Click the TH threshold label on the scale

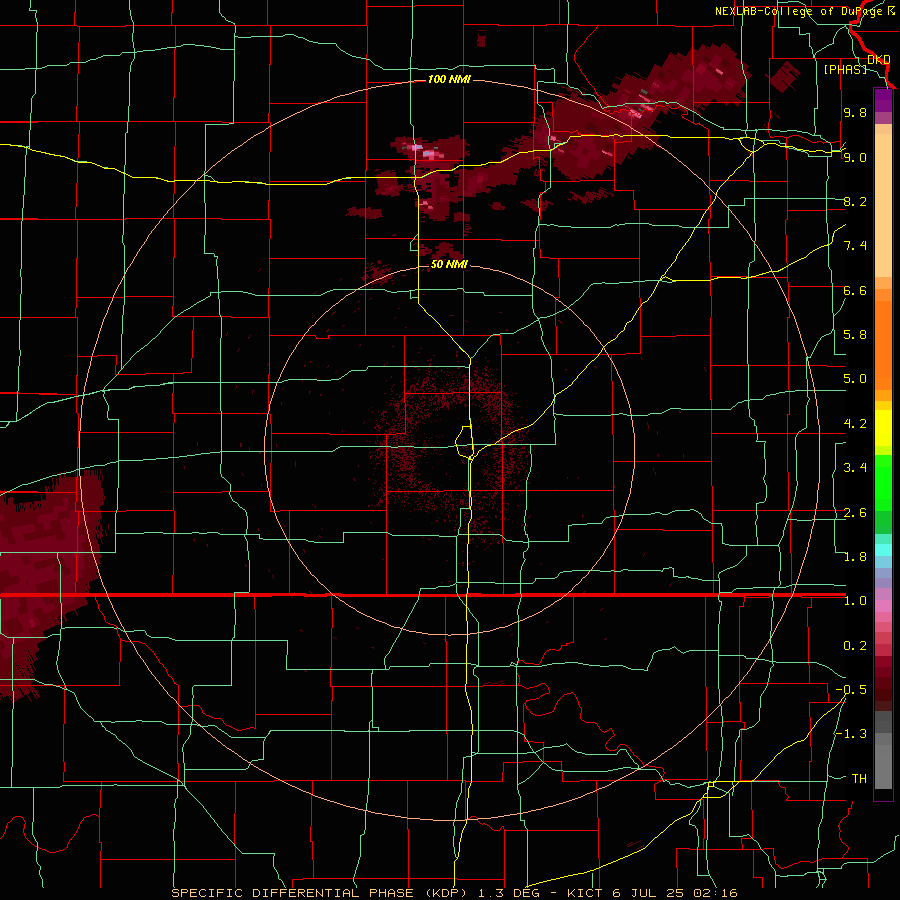click(x=859, y=779)
